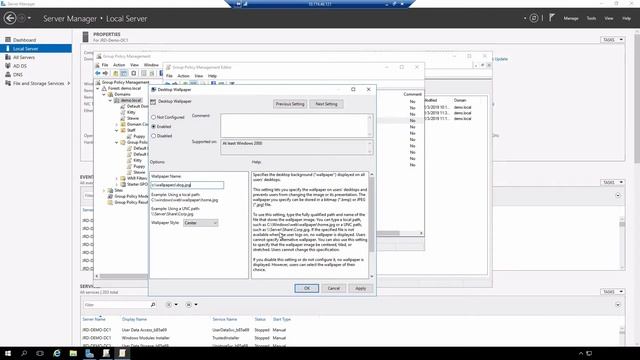Open View menu in Group Policy Editor
This screenshot has width=640, height=360.
[199, 76]
